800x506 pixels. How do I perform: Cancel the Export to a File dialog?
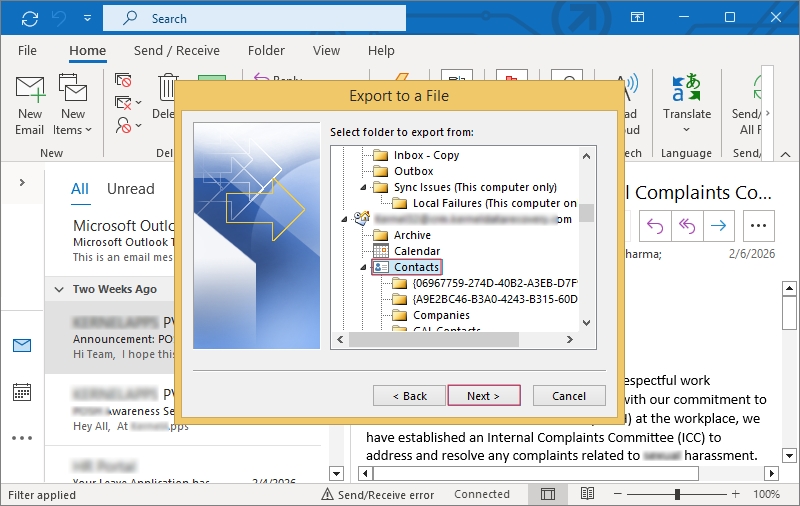click(569, 396)
